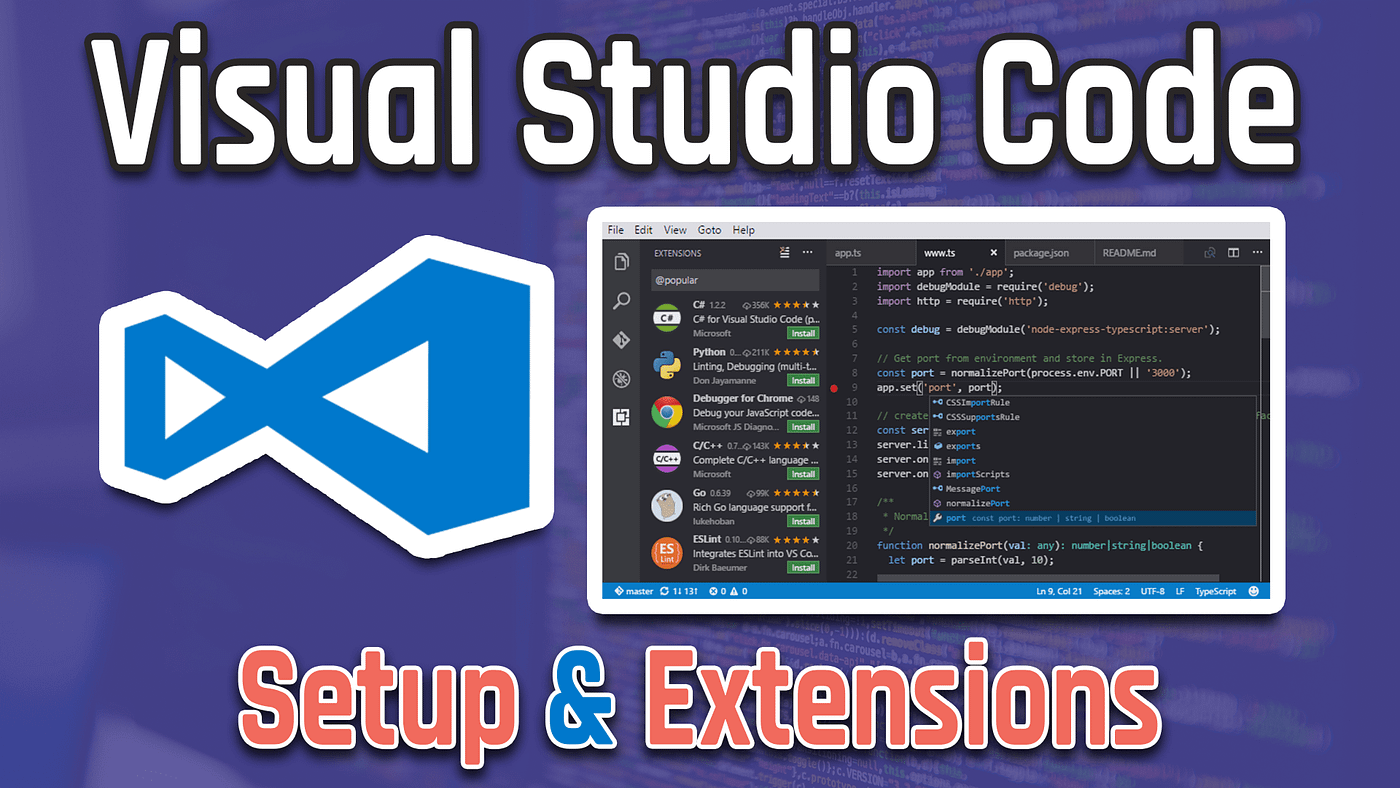Click the C# extension title text

click(x=699, y=304)
